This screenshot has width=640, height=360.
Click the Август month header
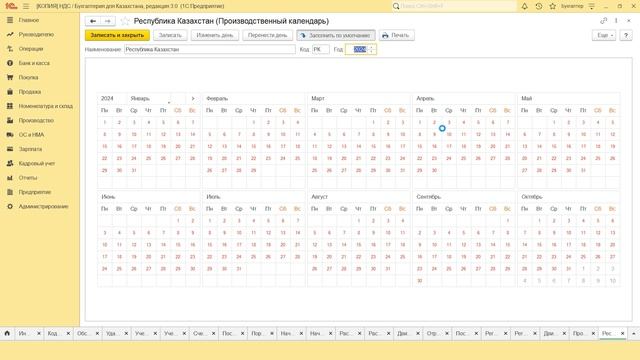coord(319,197)
